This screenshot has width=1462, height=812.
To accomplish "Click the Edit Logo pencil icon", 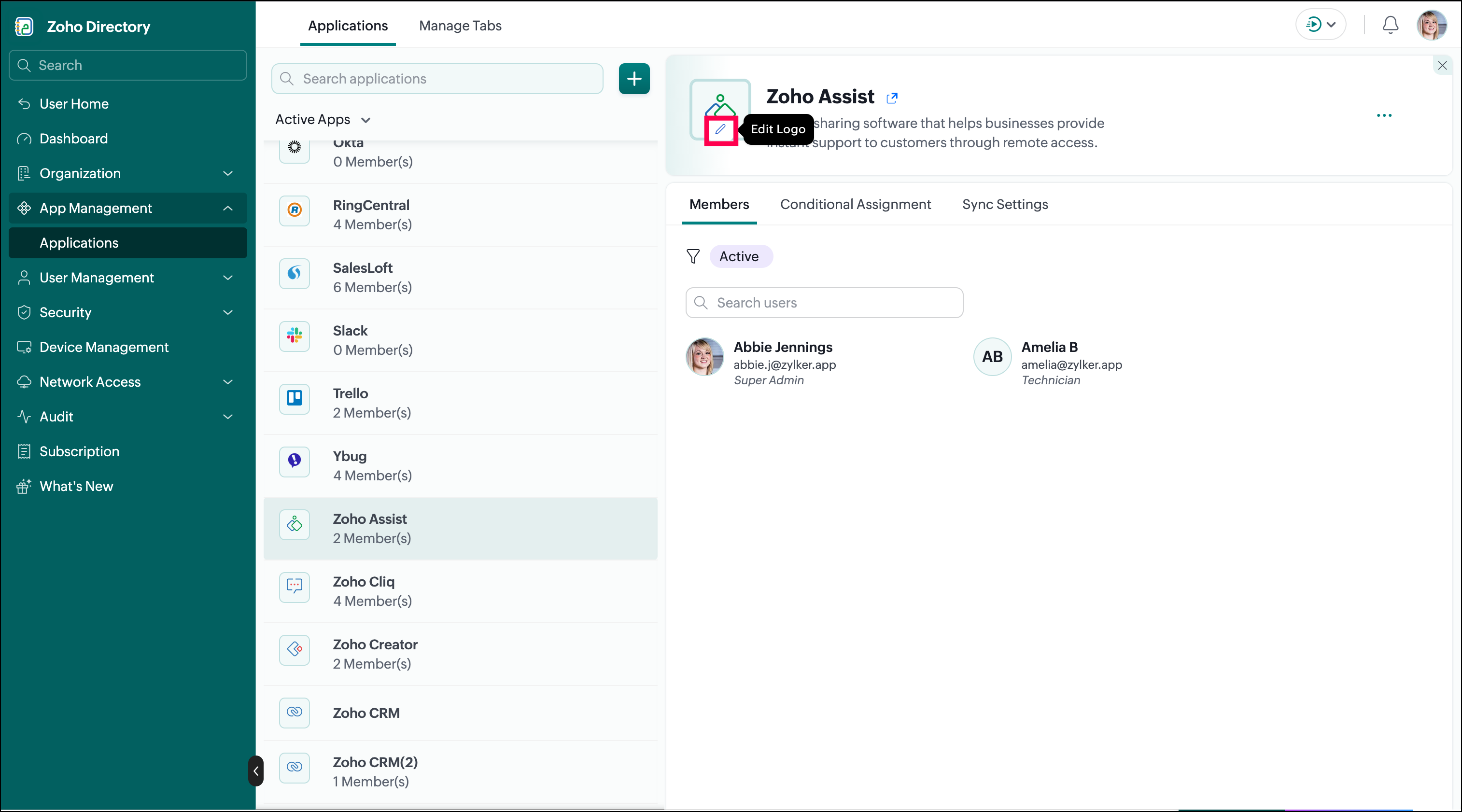I will pyautogui.click(x=720, y=129).
